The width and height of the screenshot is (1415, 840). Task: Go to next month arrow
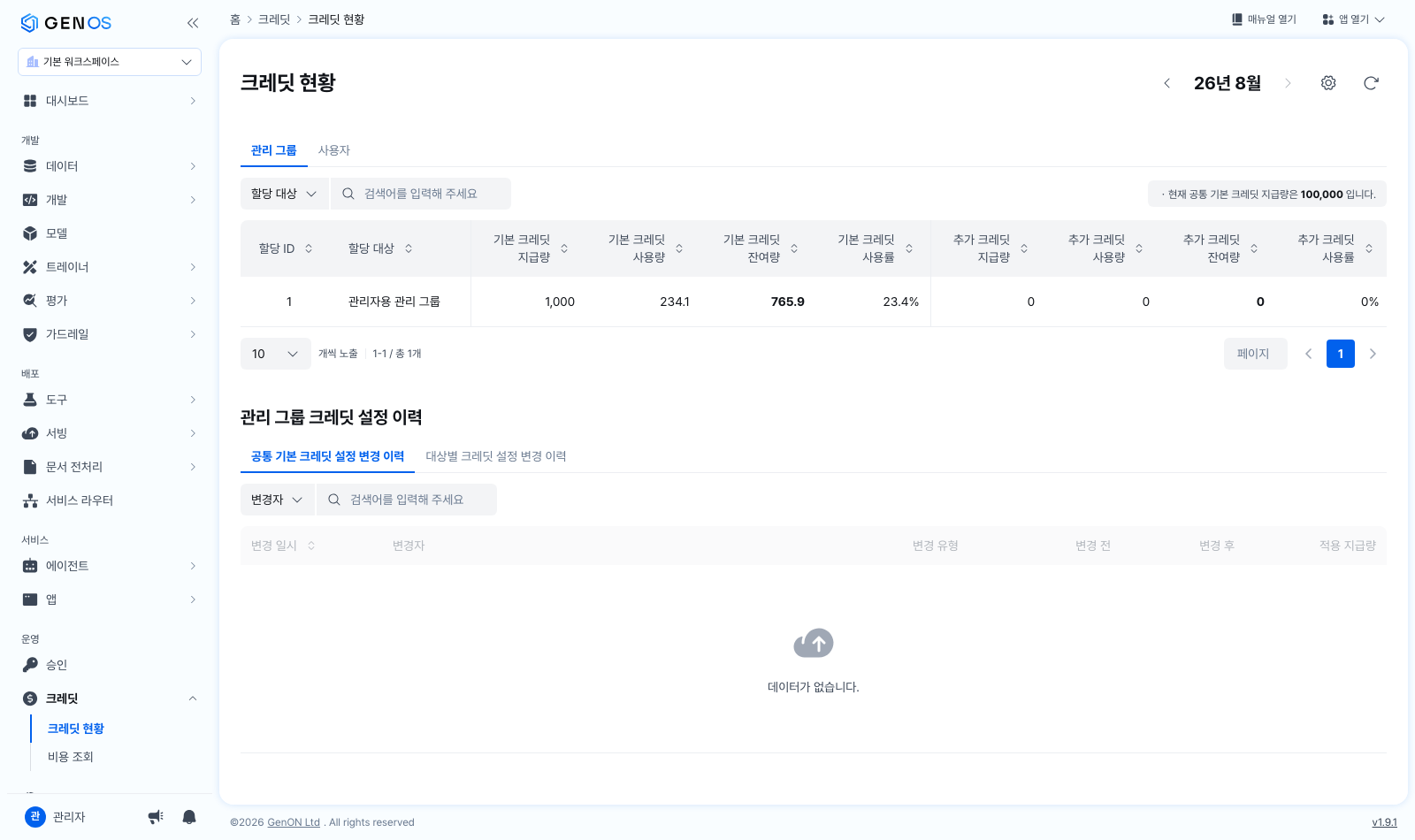[x=1288, y=83]
